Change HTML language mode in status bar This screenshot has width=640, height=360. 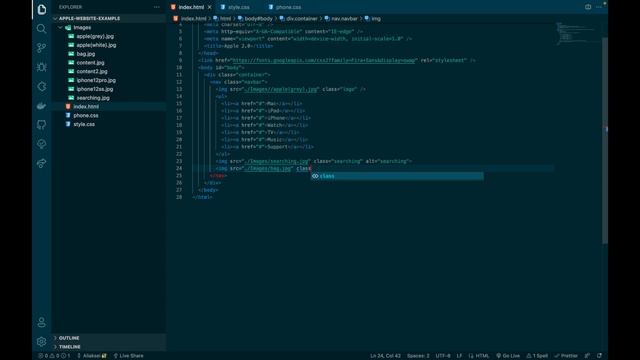tap(479, 356)
